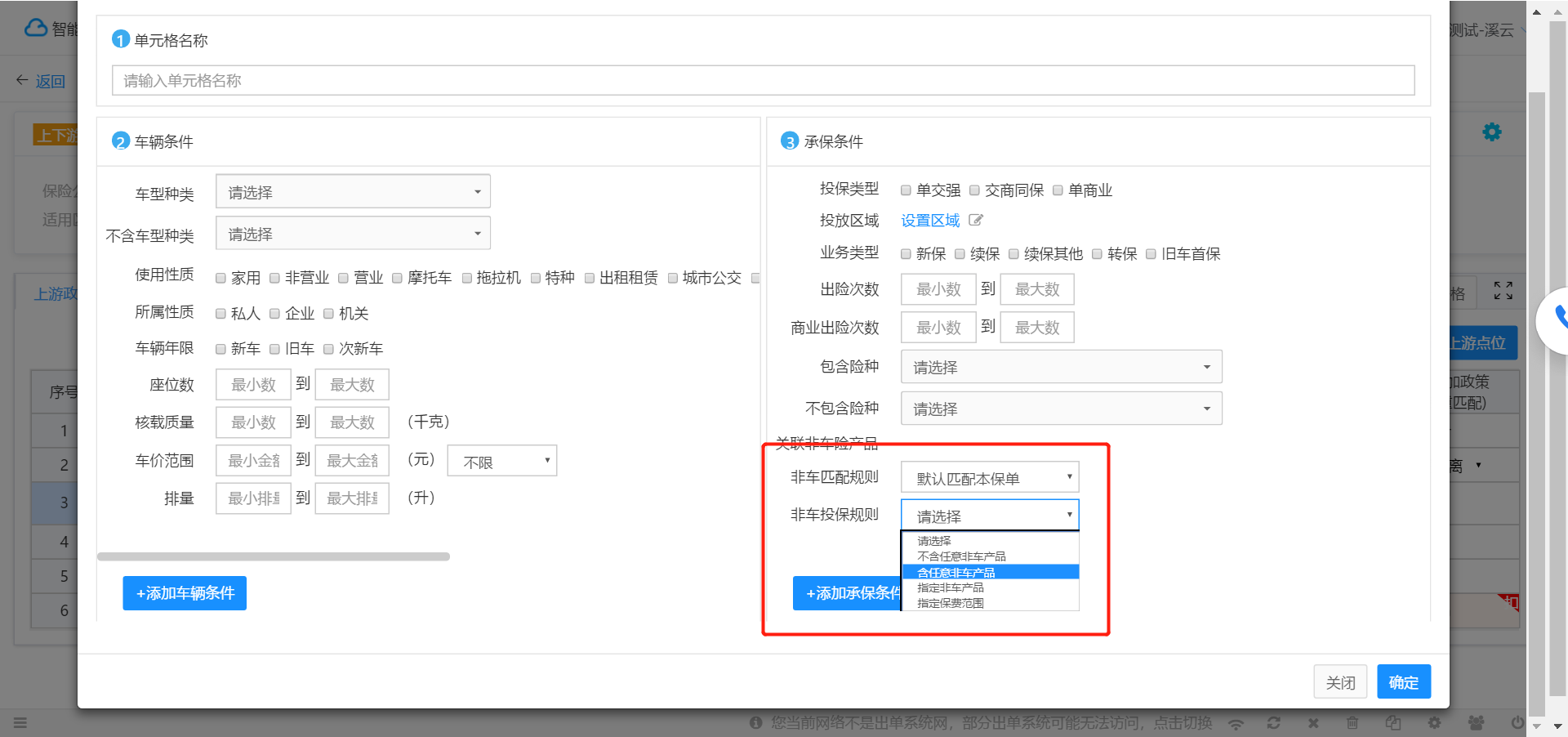Click the blue settings gear behind dialog

point(1492,132)
